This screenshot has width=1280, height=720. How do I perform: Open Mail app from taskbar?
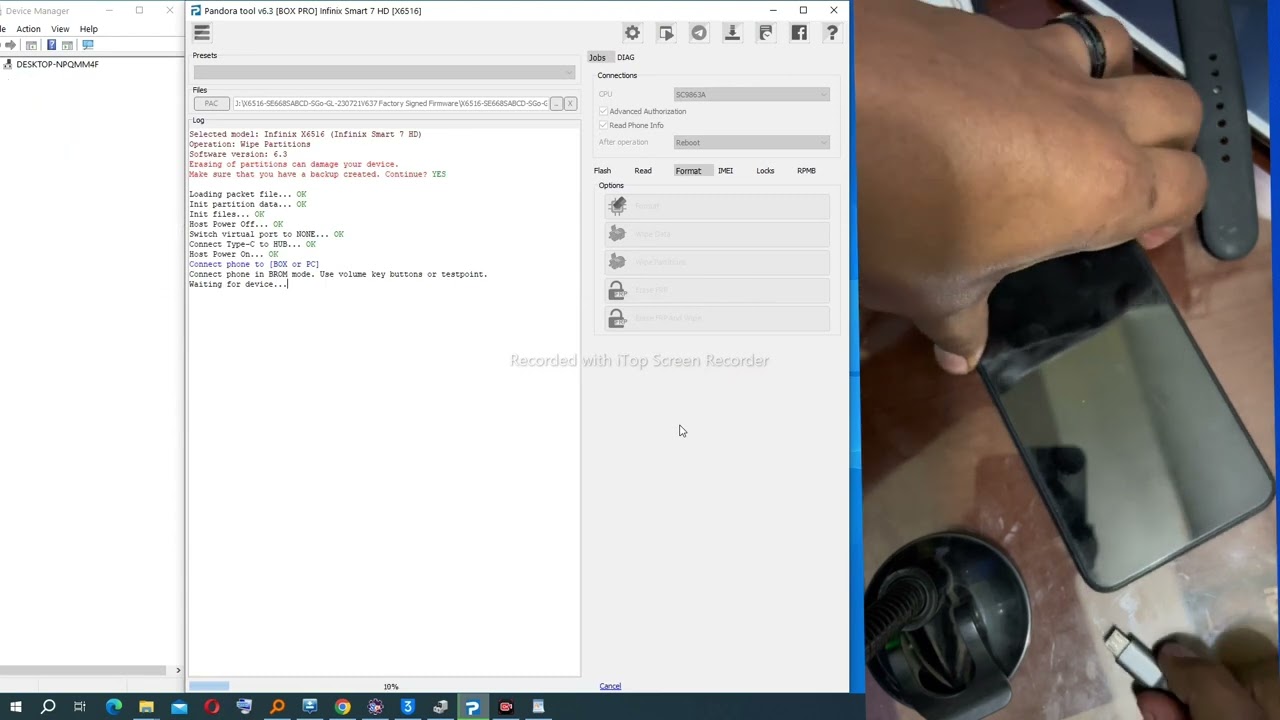[x=179, y=707]
